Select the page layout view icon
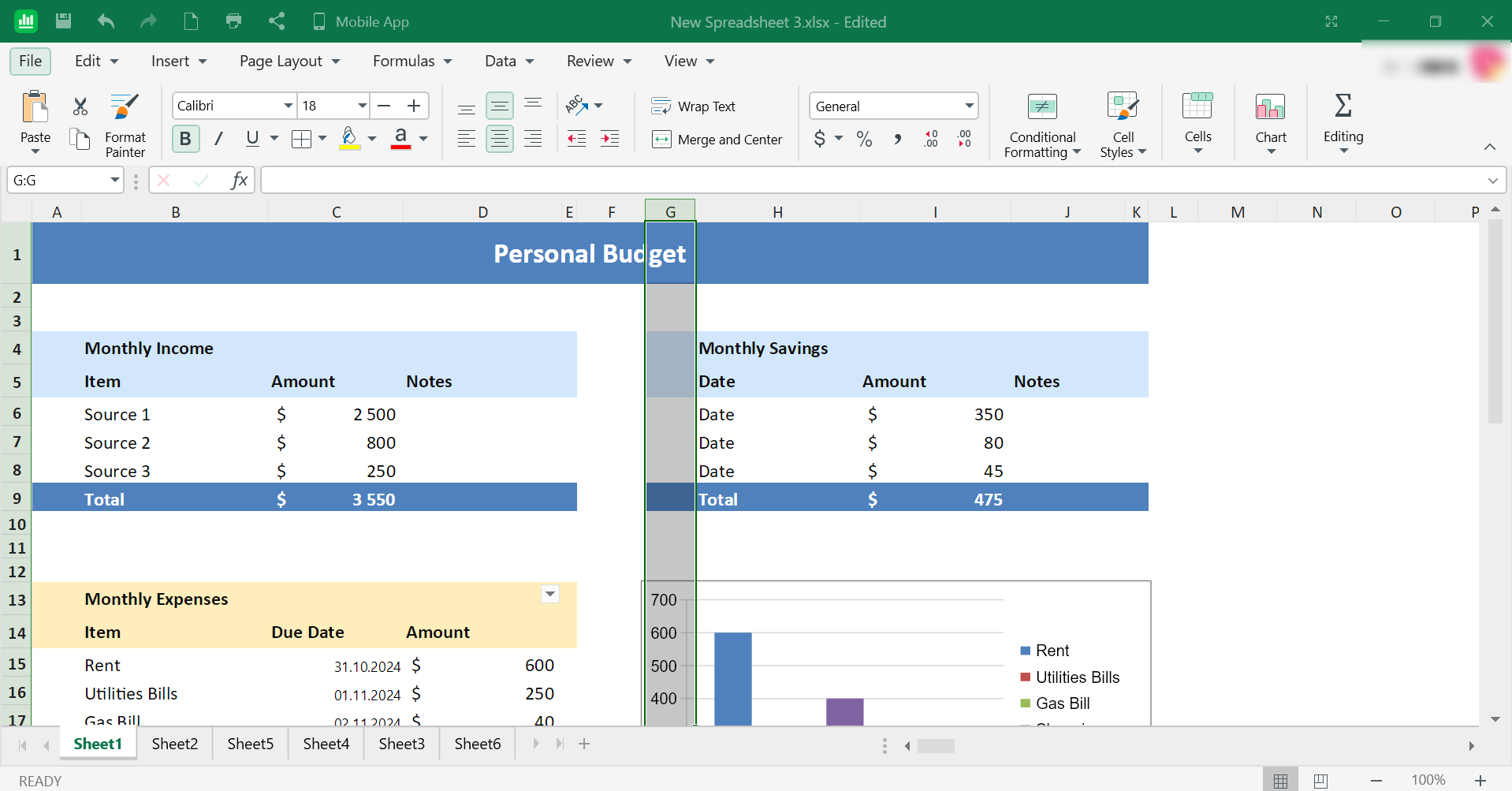Viewport: 1512px width, 791px height. [1320, 780]
